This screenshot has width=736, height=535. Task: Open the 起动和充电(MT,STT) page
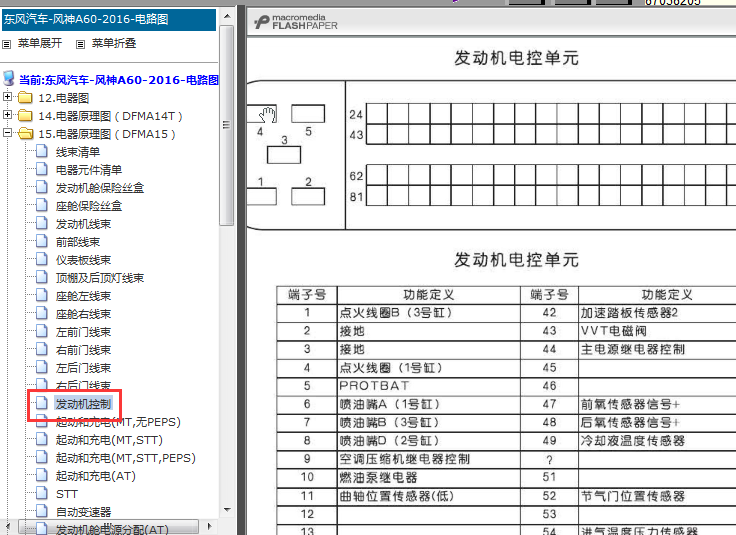pyautogui.click(x=109, y=440)
